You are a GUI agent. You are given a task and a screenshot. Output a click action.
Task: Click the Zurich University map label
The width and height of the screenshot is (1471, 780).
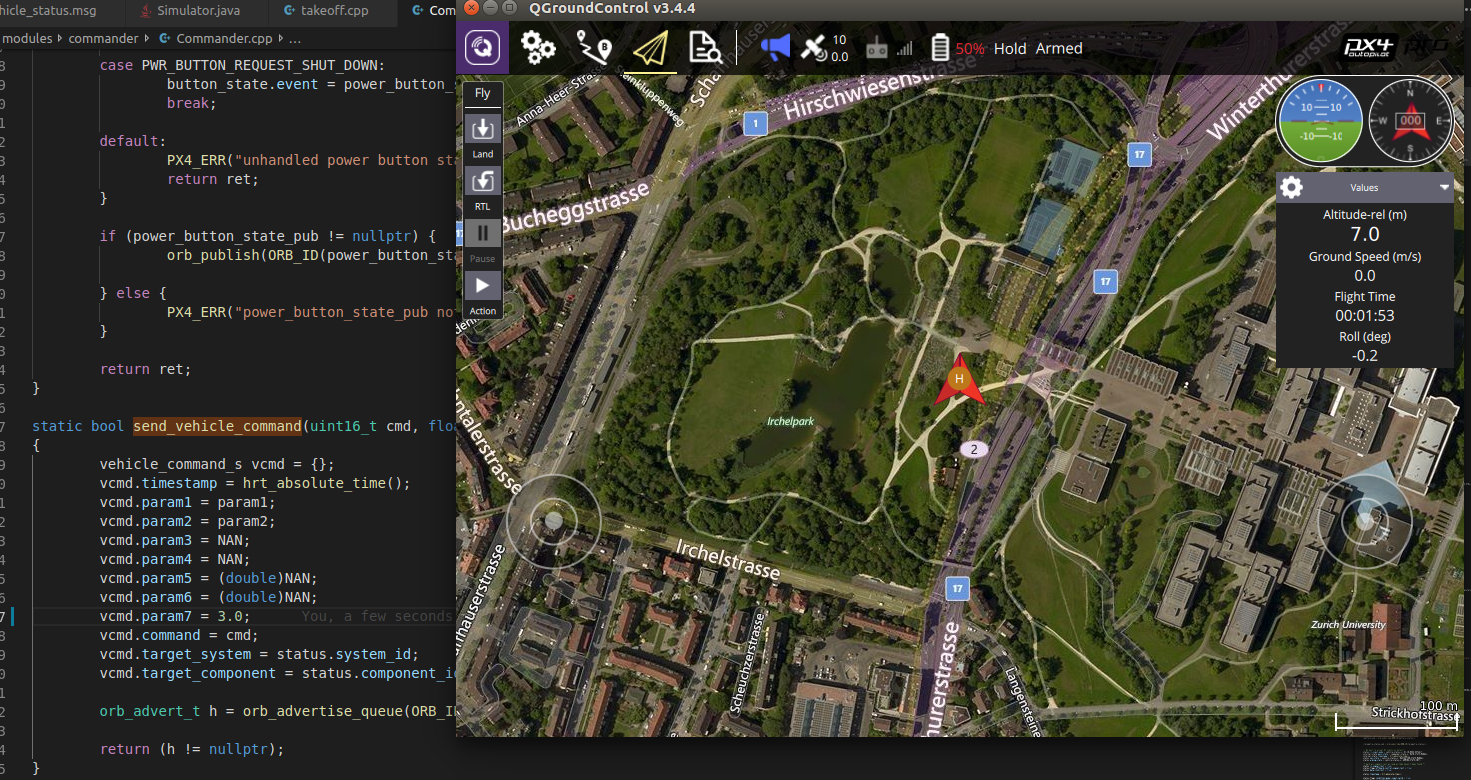(x=1349, y=625)
